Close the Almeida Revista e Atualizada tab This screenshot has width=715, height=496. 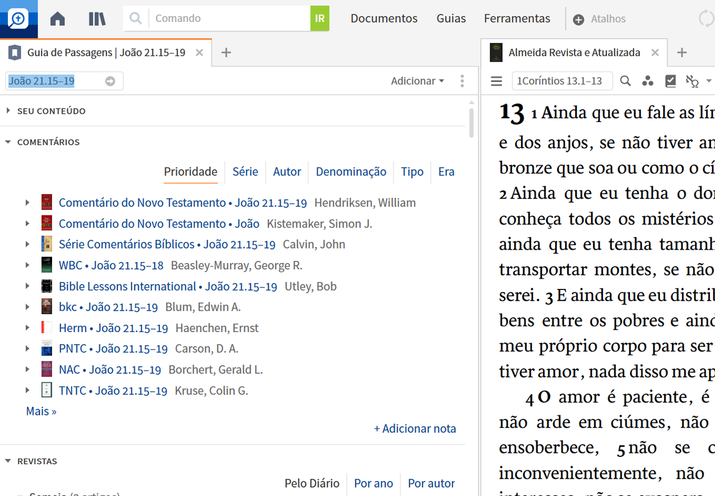(655, 52)
